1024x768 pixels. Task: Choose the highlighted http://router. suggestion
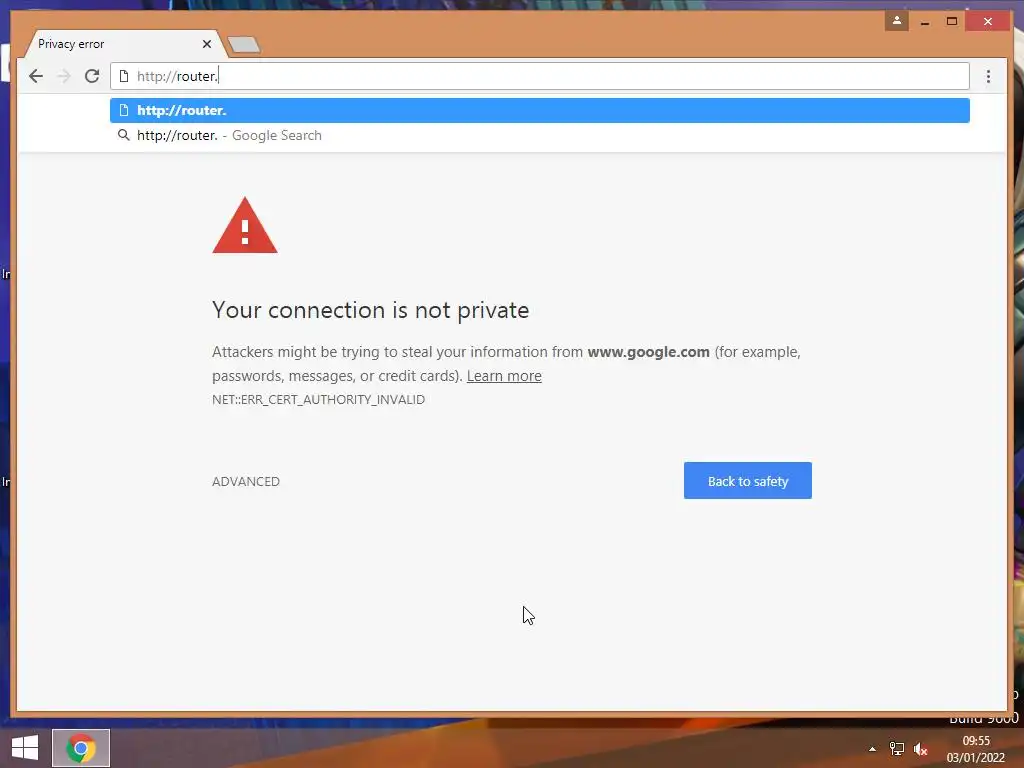[539, 110]
